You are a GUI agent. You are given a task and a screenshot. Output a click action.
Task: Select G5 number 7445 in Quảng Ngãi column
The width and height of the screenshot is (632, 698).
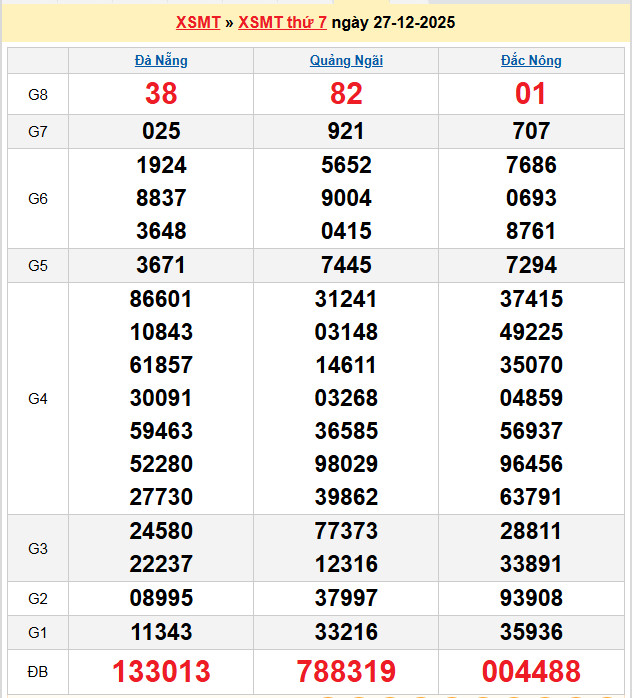346,265
